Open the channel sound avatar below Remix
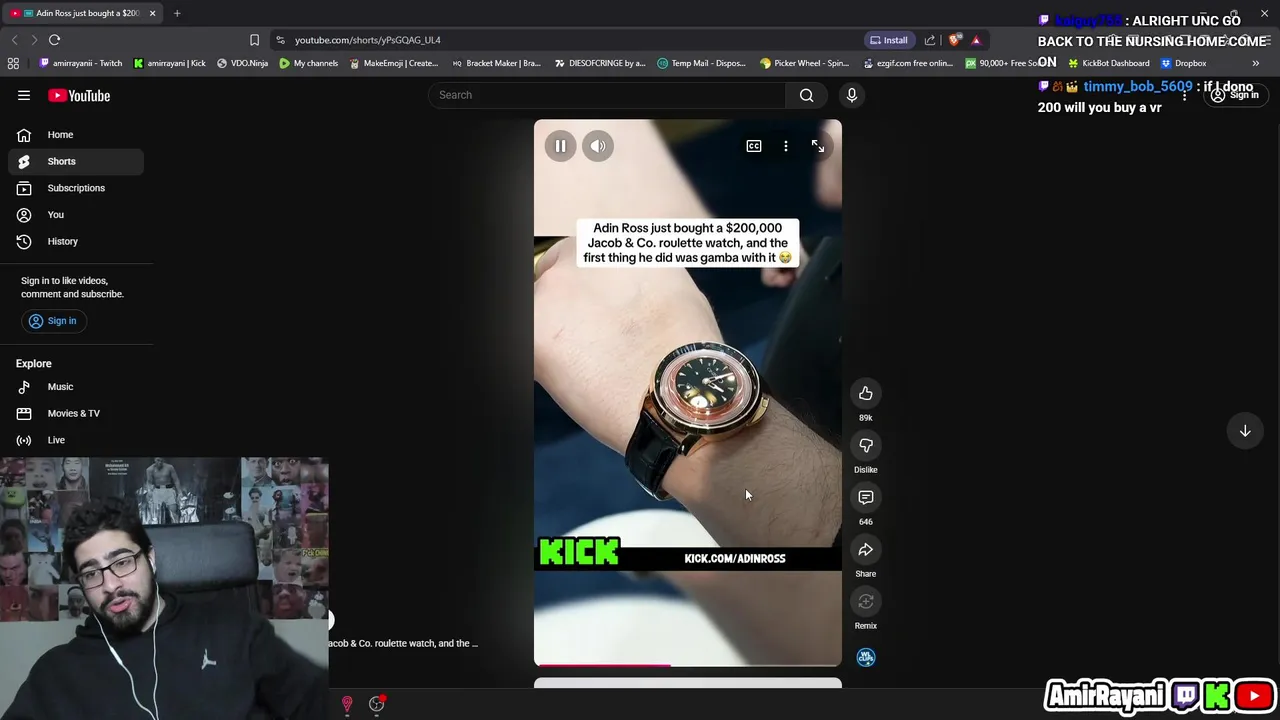The width and height of the screenshot is (1280, 720). click(866, 657)
